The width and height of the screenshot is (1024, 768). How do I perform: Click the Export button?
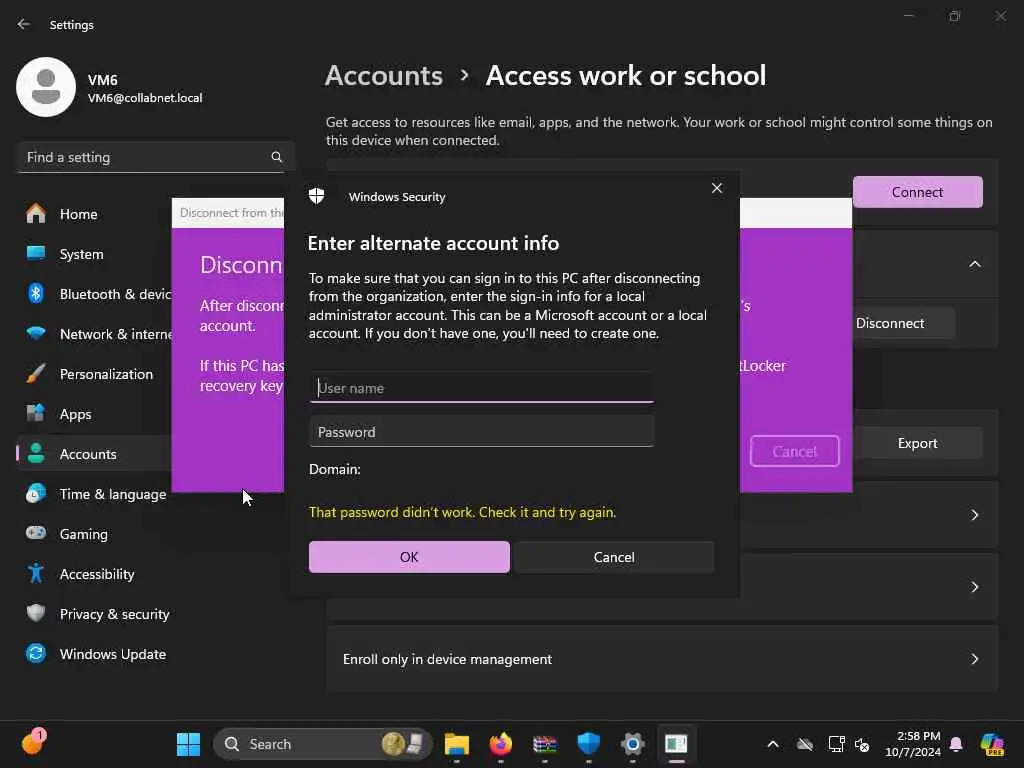tap(917, 443)
